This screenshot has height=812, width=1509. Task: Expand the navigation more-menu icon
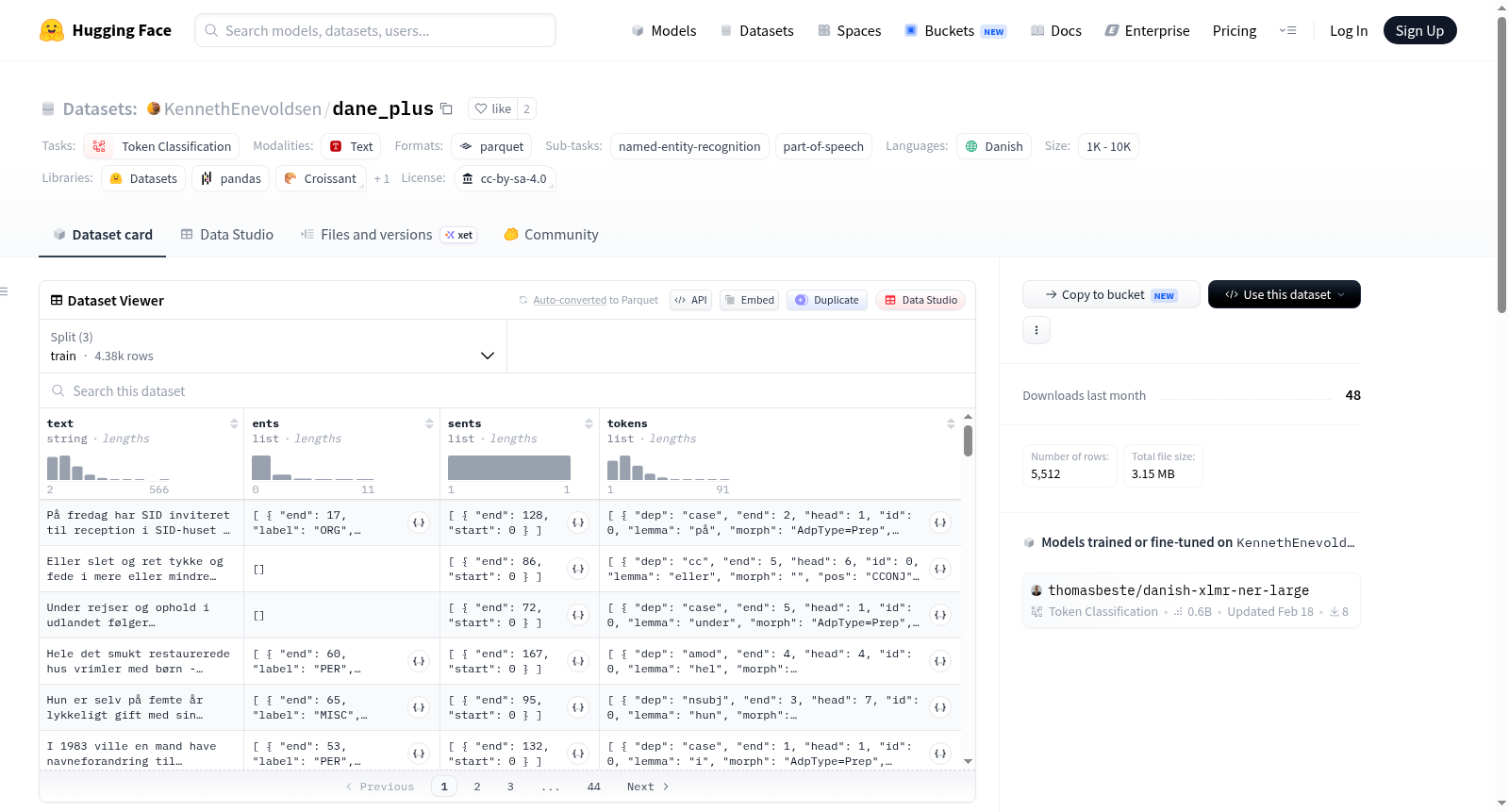pos(1287,30)
